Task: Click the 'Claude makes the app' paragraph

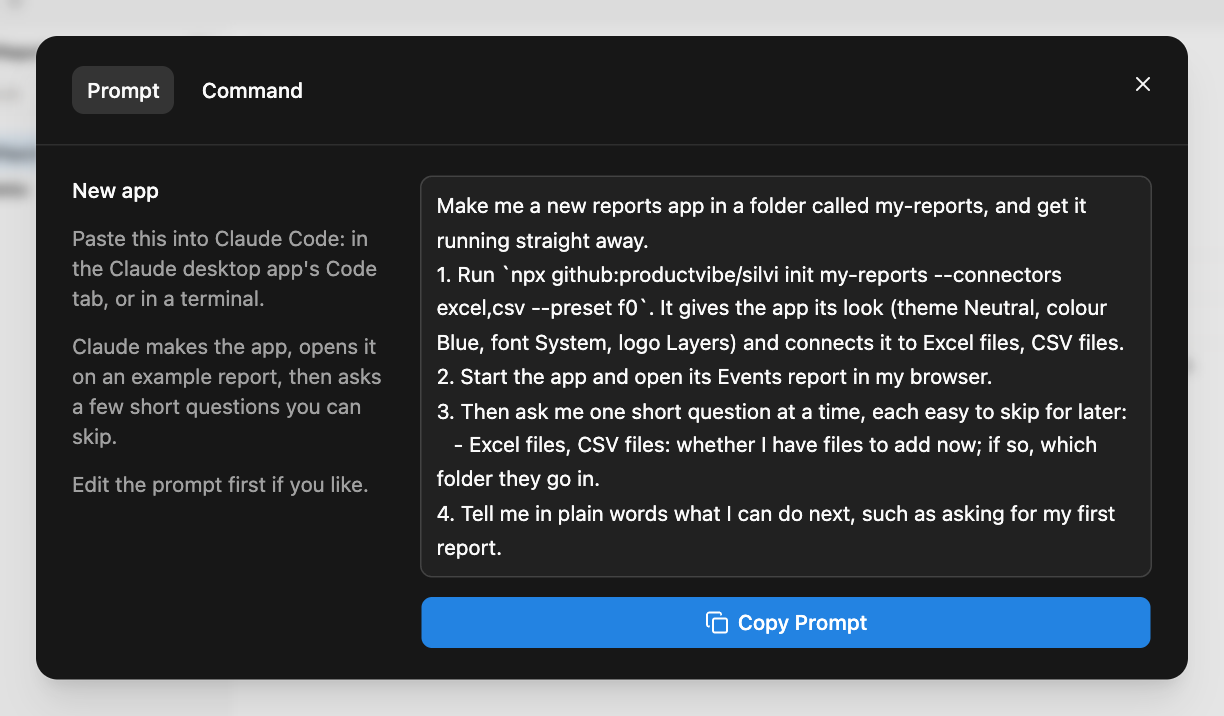Action: point(226,393)
